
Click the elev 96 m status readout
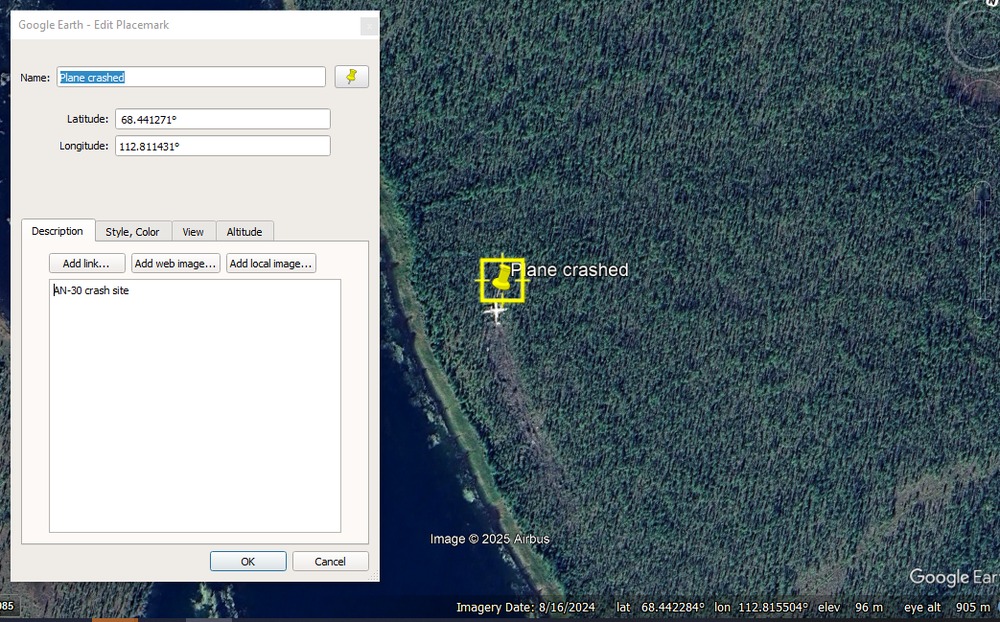(851, 607)
